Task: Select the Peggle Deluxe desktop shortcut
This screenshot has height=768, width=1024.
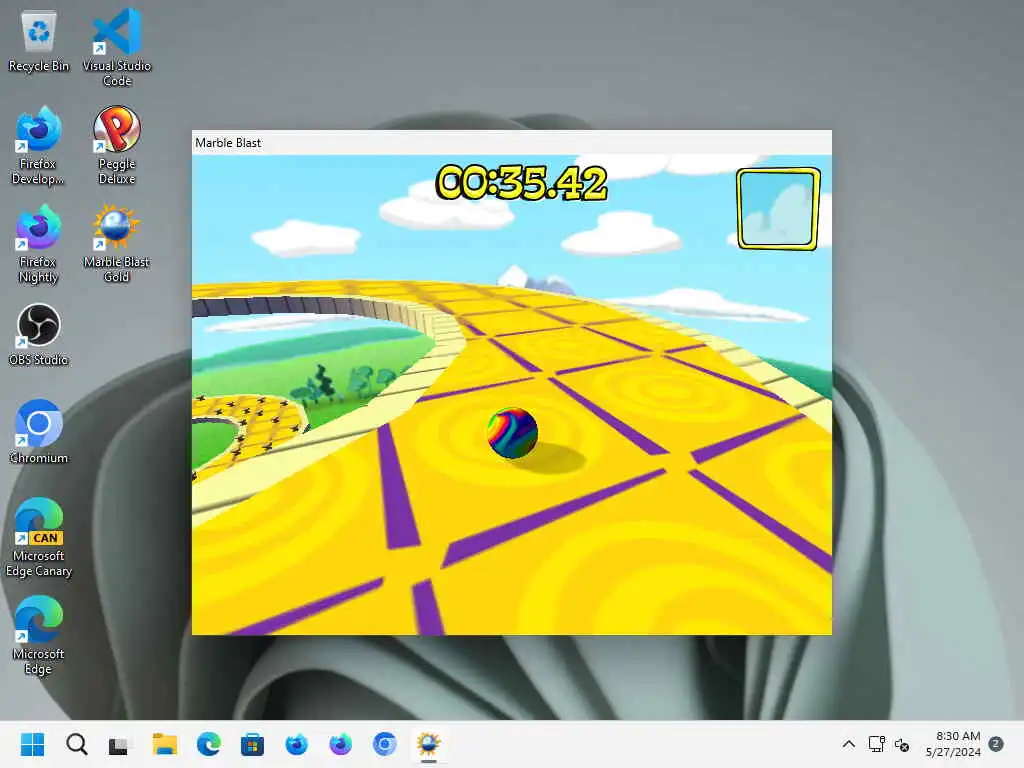Action: [117, 145]
